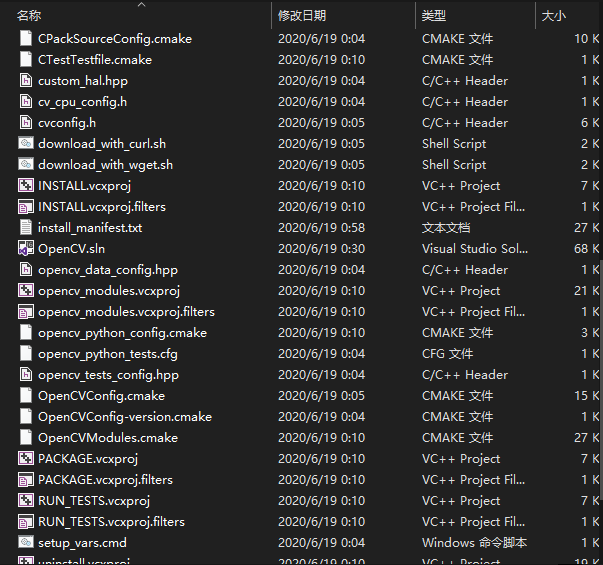Click the download_with_wget.sh script icon
Image resolution: width=603 pixels, height=565 pixels.
click(x=26, y=164)
